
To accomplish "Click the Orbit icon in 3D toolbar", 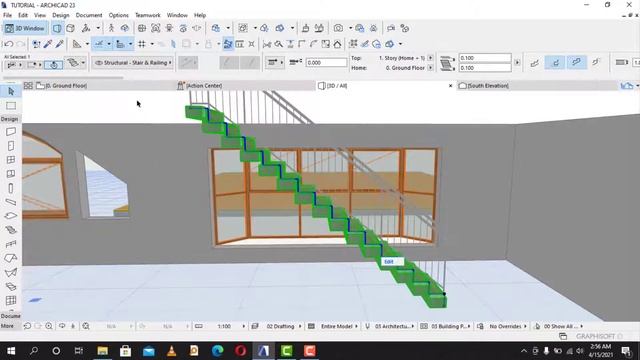I will click(x=124, y=28).
